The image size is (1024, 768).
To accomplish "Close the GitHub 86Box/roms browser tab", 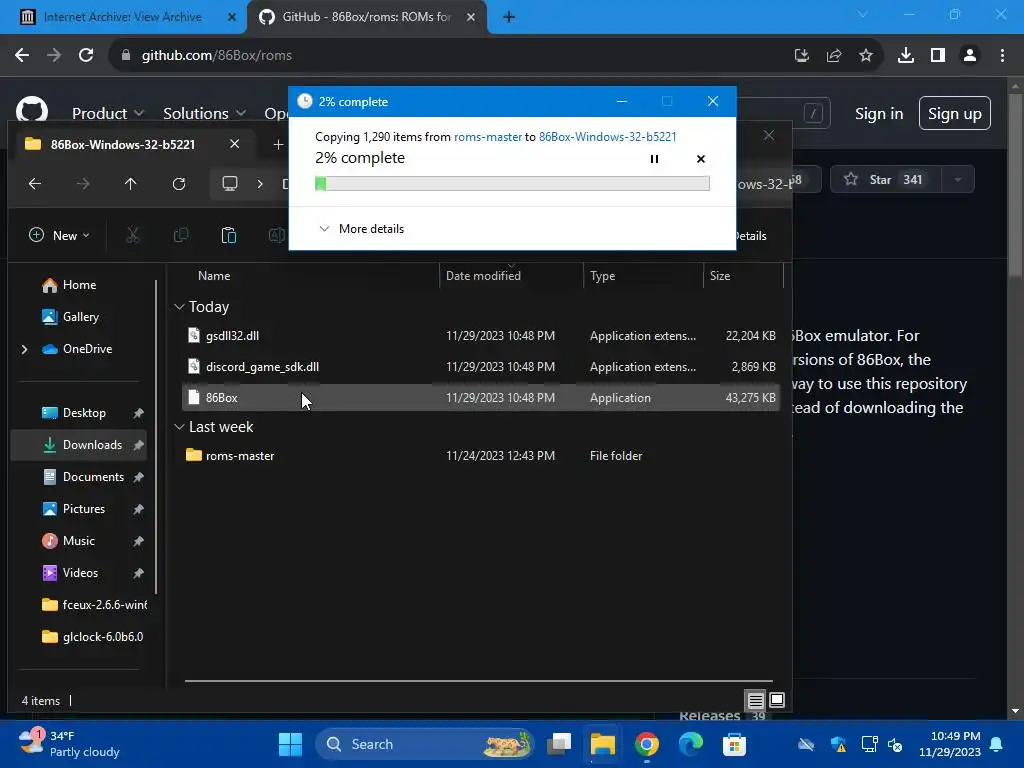I will coord(471,17).
